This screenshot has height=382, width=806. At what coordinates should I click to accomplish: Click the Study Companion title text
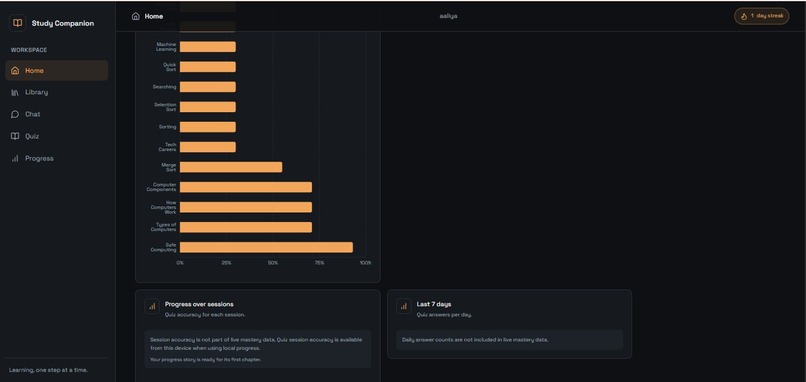pyautogui.click(x=63, y=23)
